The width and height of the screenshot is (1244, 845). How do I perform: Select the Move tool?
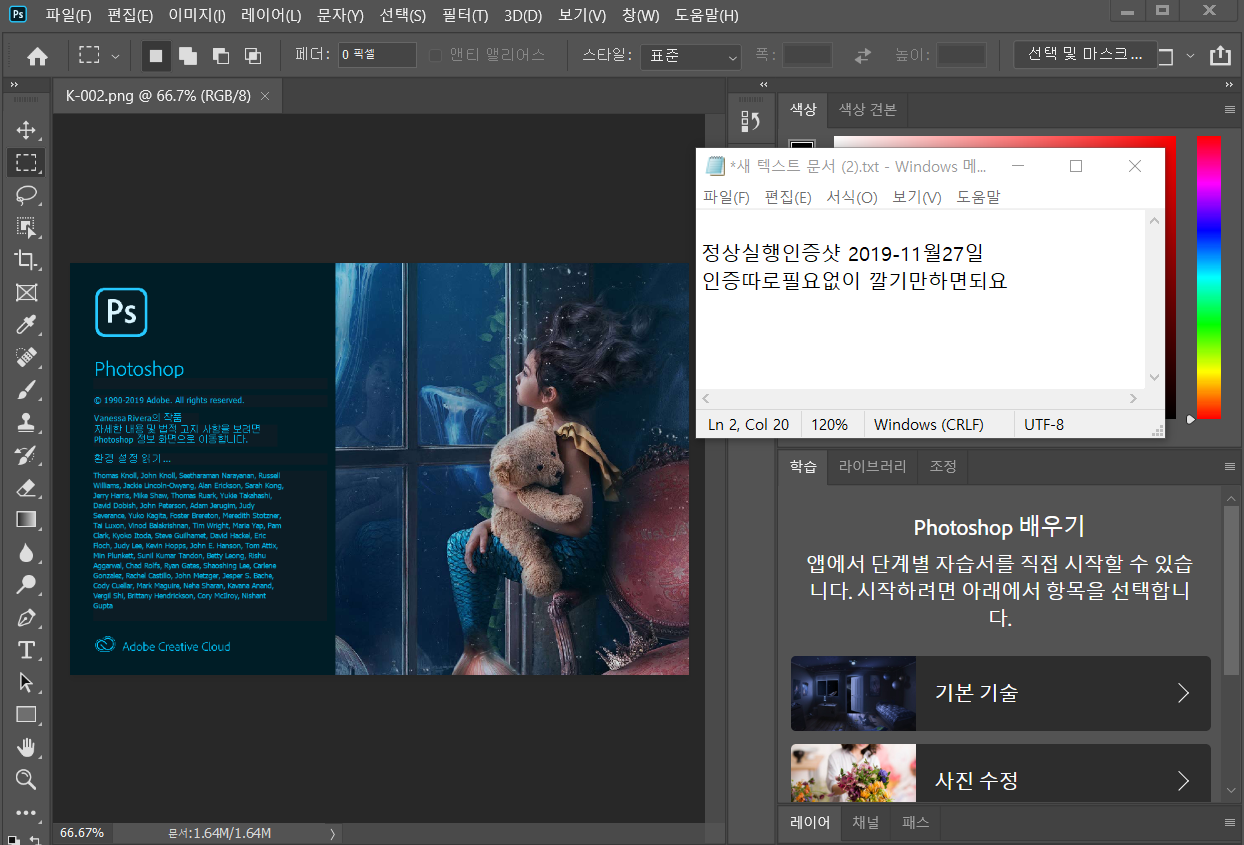[x=26, y=130]
